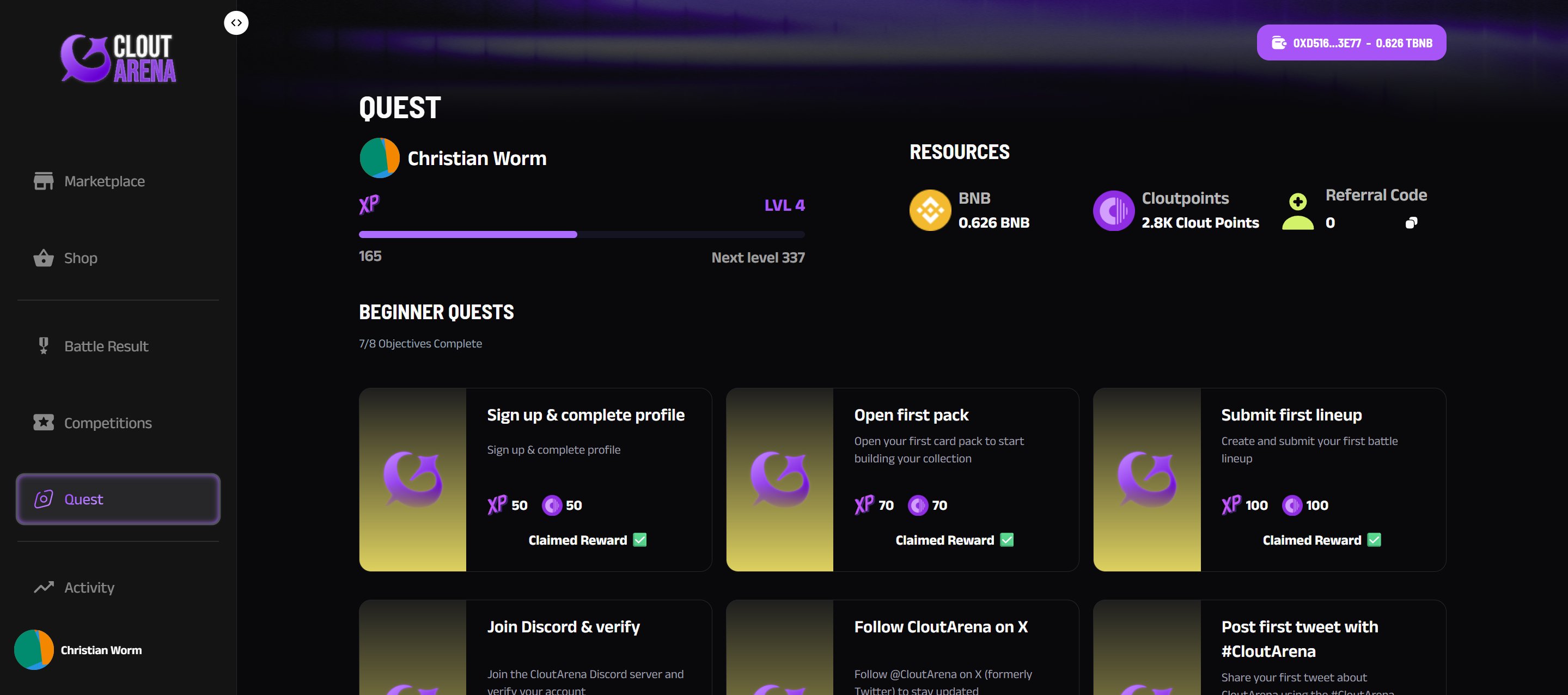
Task: Select the Battle Result medal icon
Action: (42, 346)
